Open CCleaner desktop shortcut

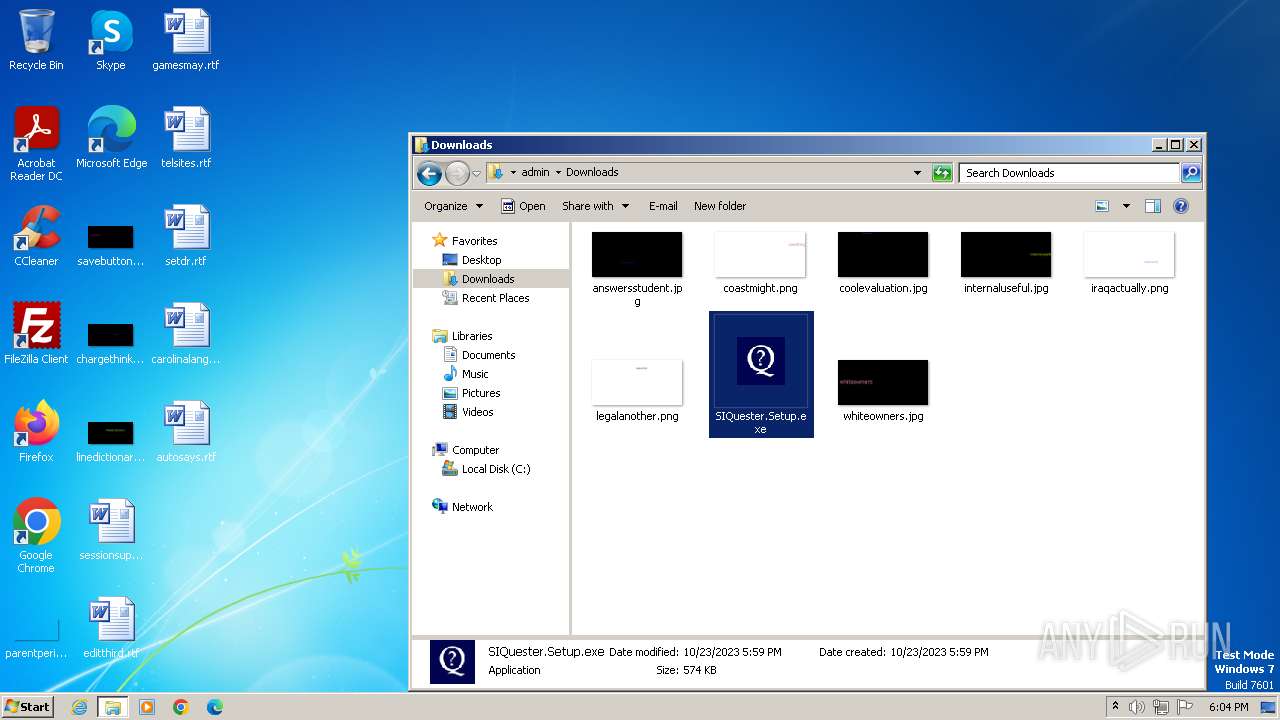[x=36, y=236]
